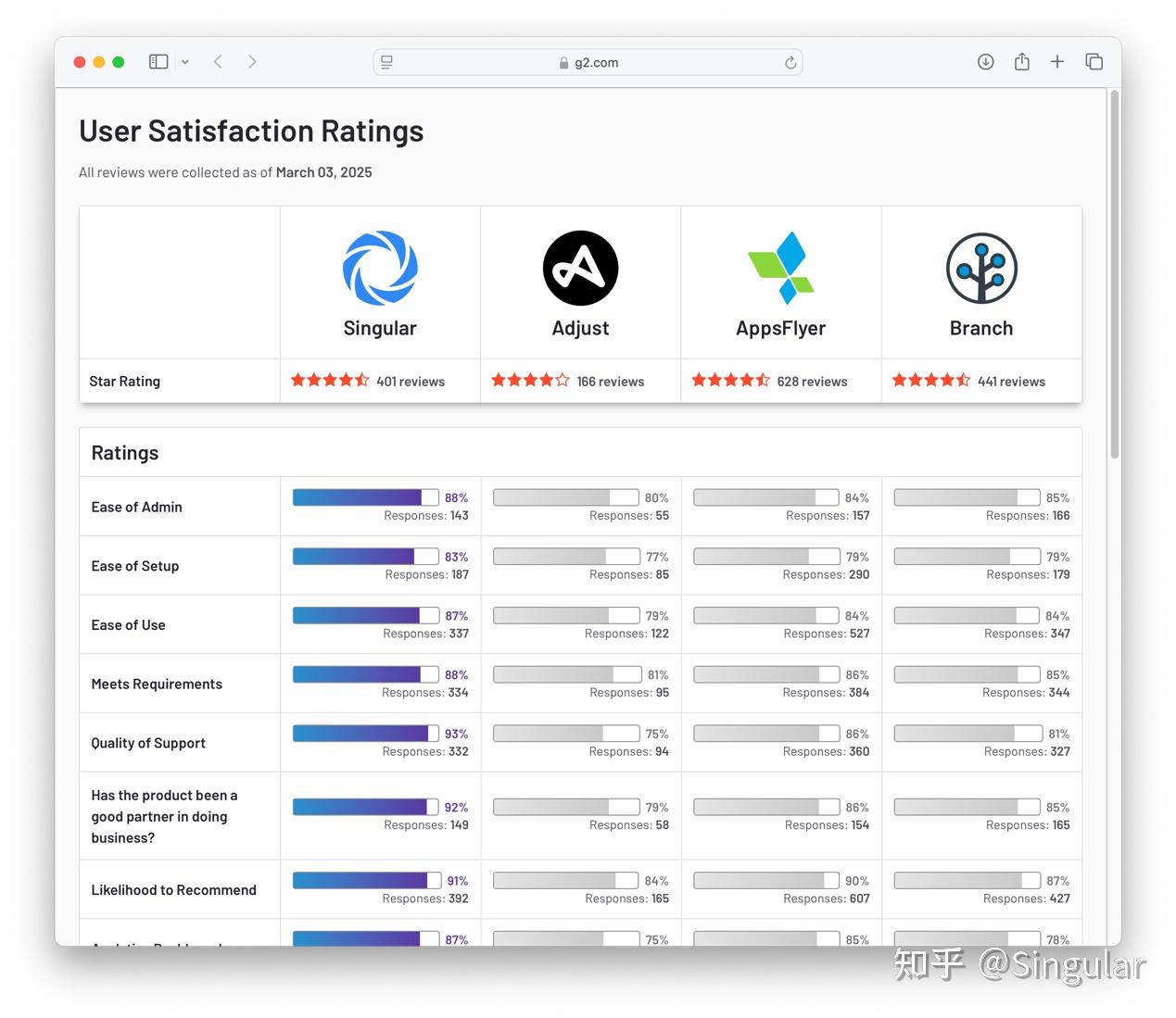The width and height of the screenshot is (1176, 1018).
Task: Click Singular's Quality of Support 93% bar
Action: (x=366, y=734)
